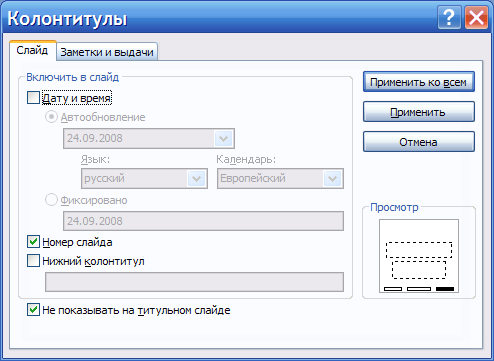Expand the Календарь type dropdown
The height and width of the screenshot is (361, 494).
tap(332, 179)
